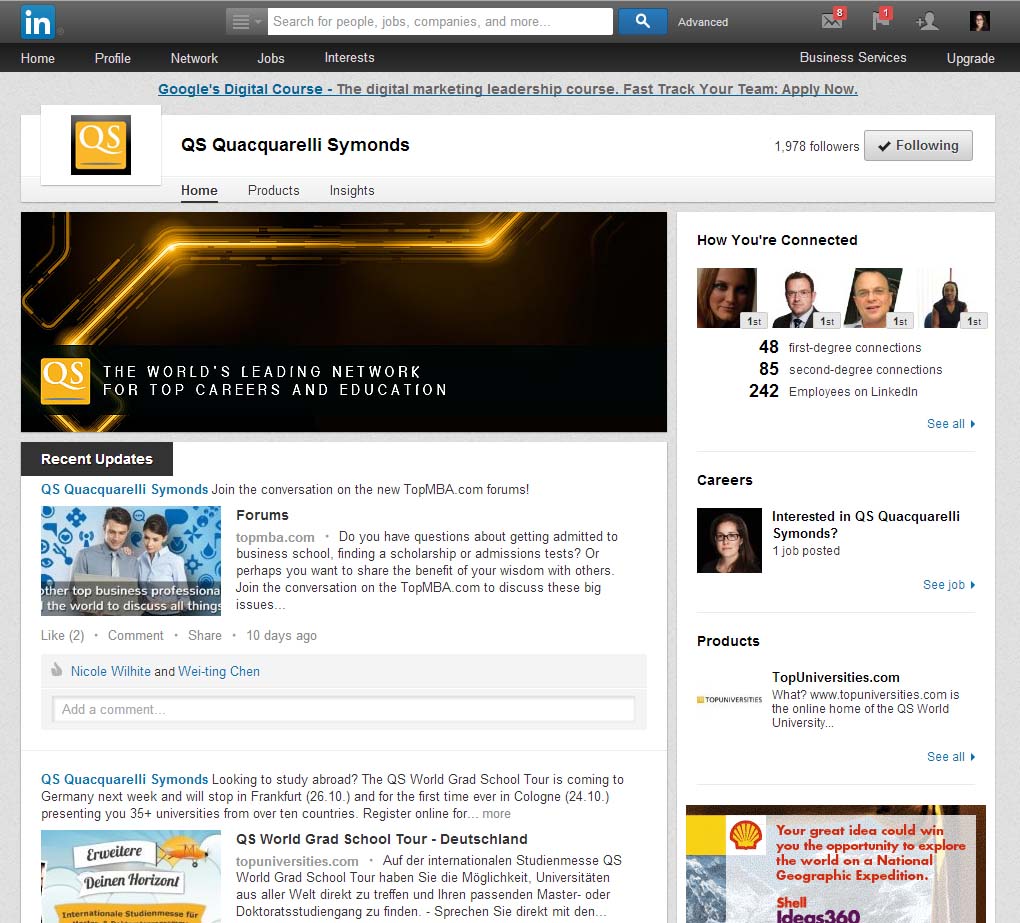This screenshot has width=1020, height=923.
Task: Share the TopMBA forums update
Action: click(204, 635)
